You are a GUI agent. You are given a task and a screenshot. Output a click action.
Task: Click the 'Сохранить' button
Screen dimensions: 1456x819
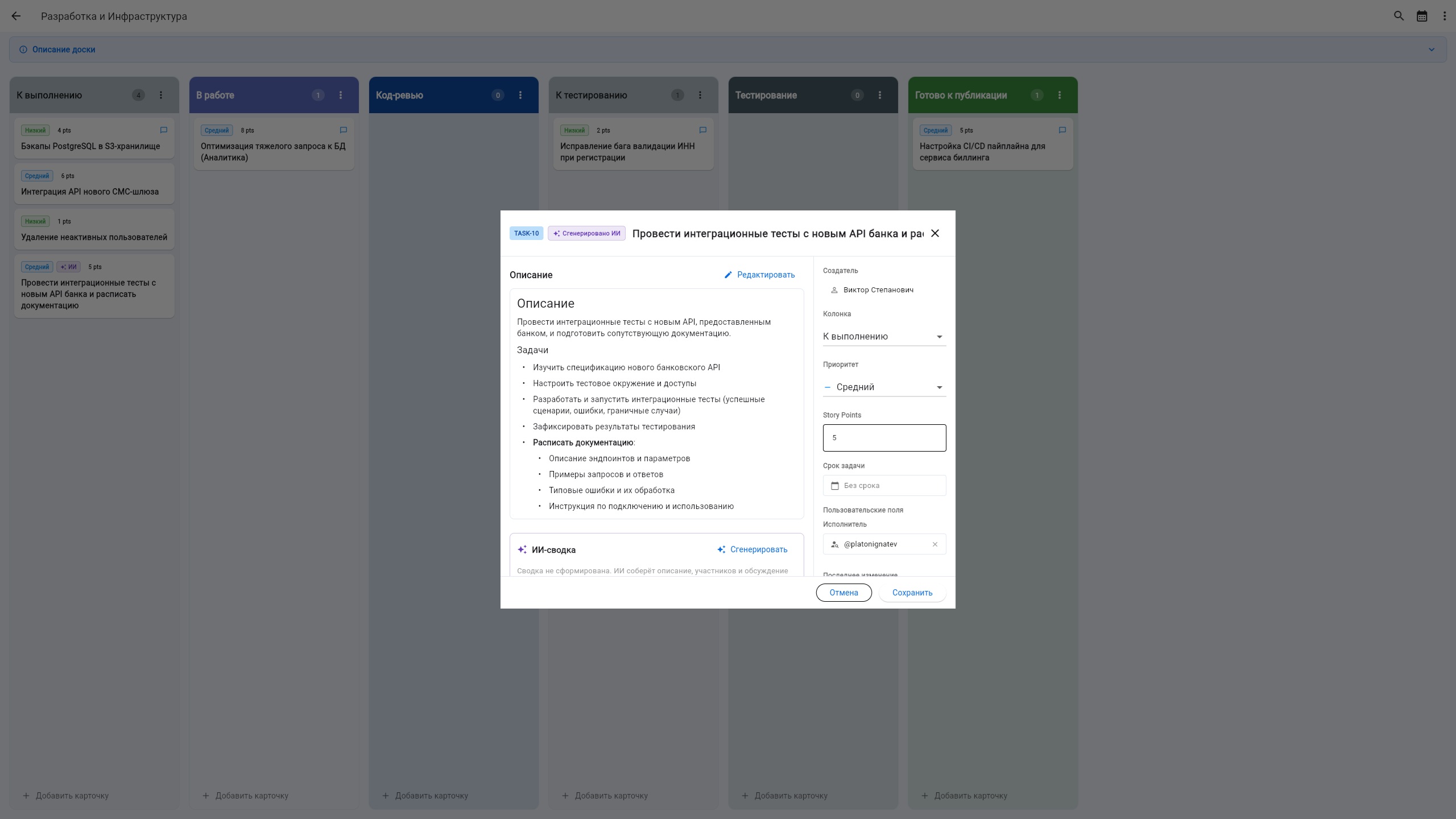click(x=912, y=593)
